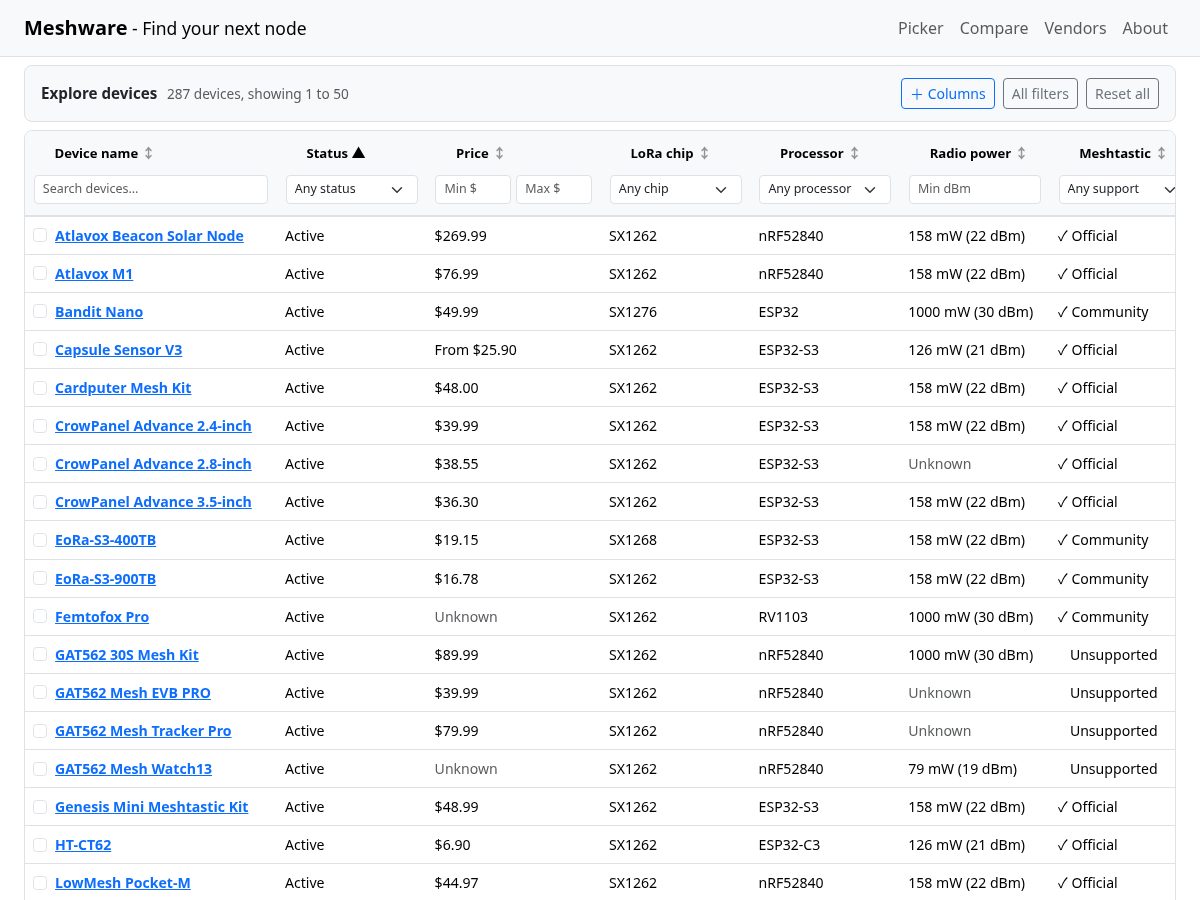This screenshot has height=900, width=1200.
Task: Select the GAT562 Mesh EVB PRO checkbox
Action: pos(40,692)
